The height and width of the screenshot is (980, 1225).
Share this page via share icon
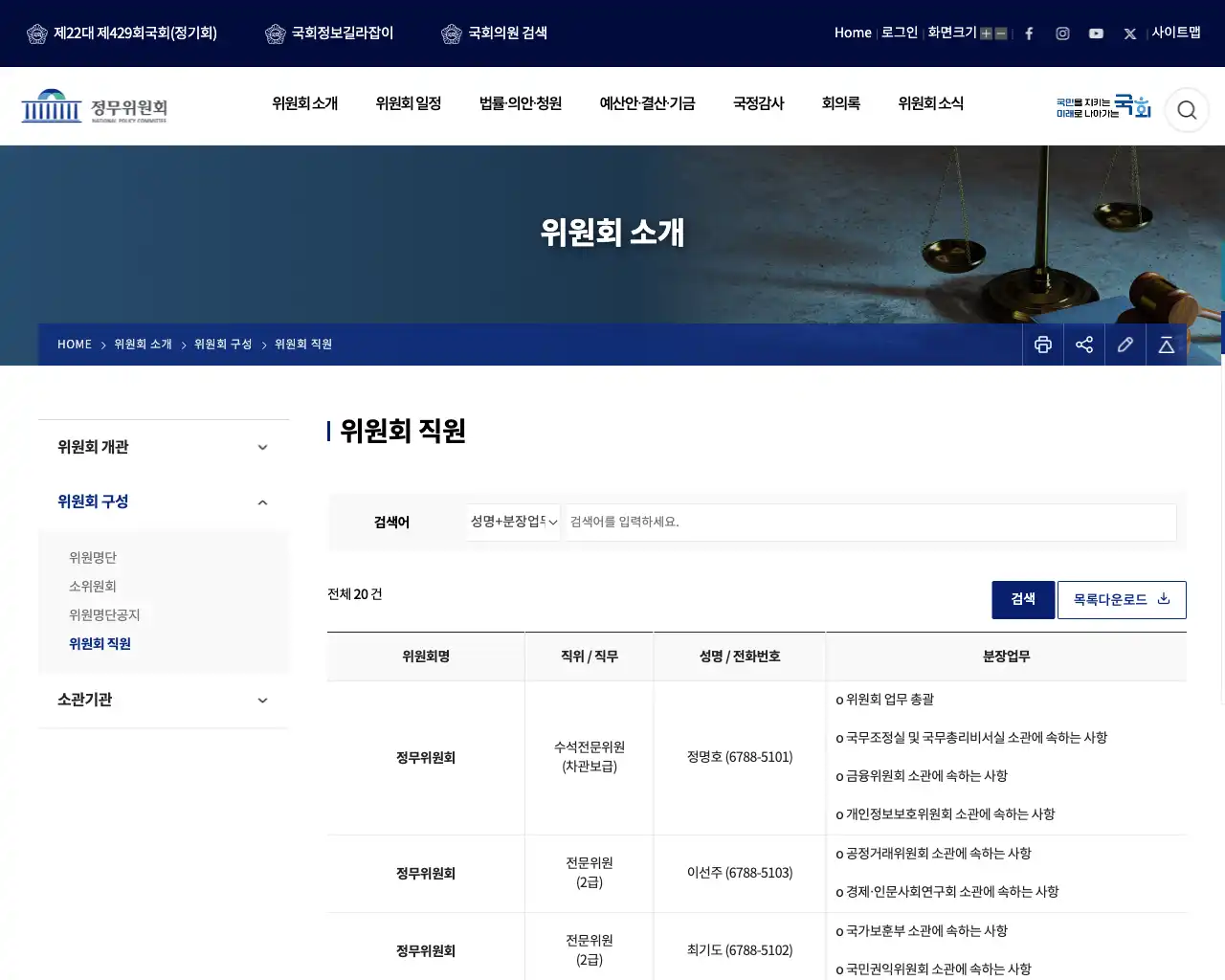coord(1084,345)
